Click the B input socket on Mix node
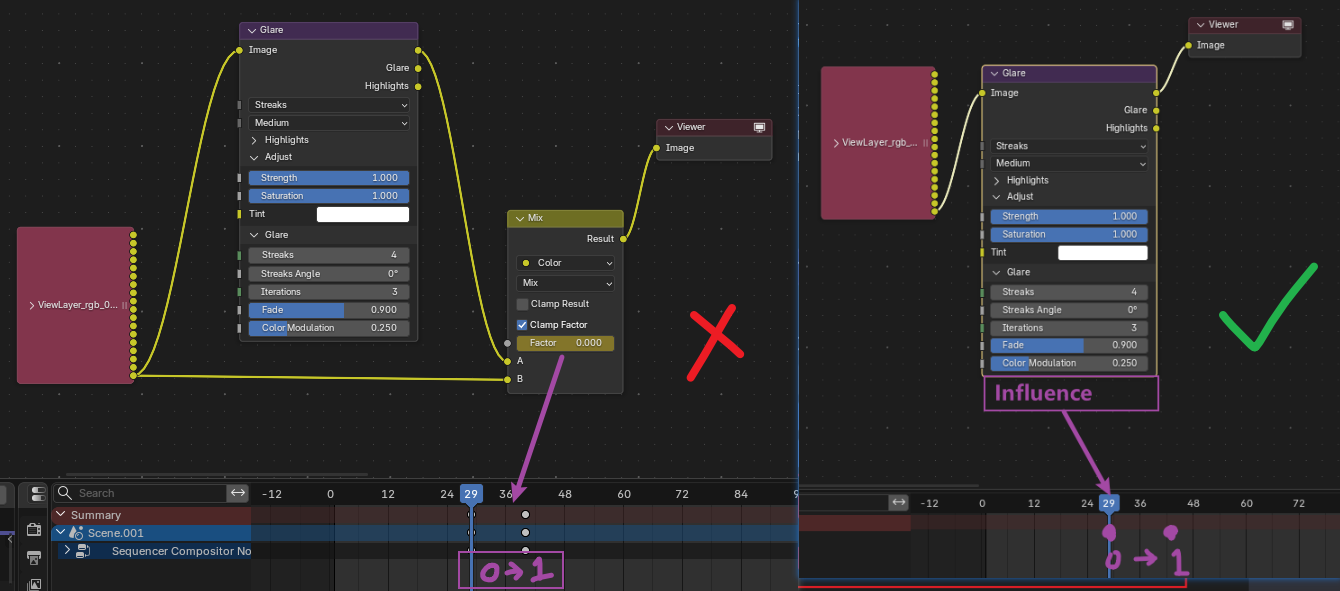The height and width of the screenshot is (591, 1340). tap(508, 379)
